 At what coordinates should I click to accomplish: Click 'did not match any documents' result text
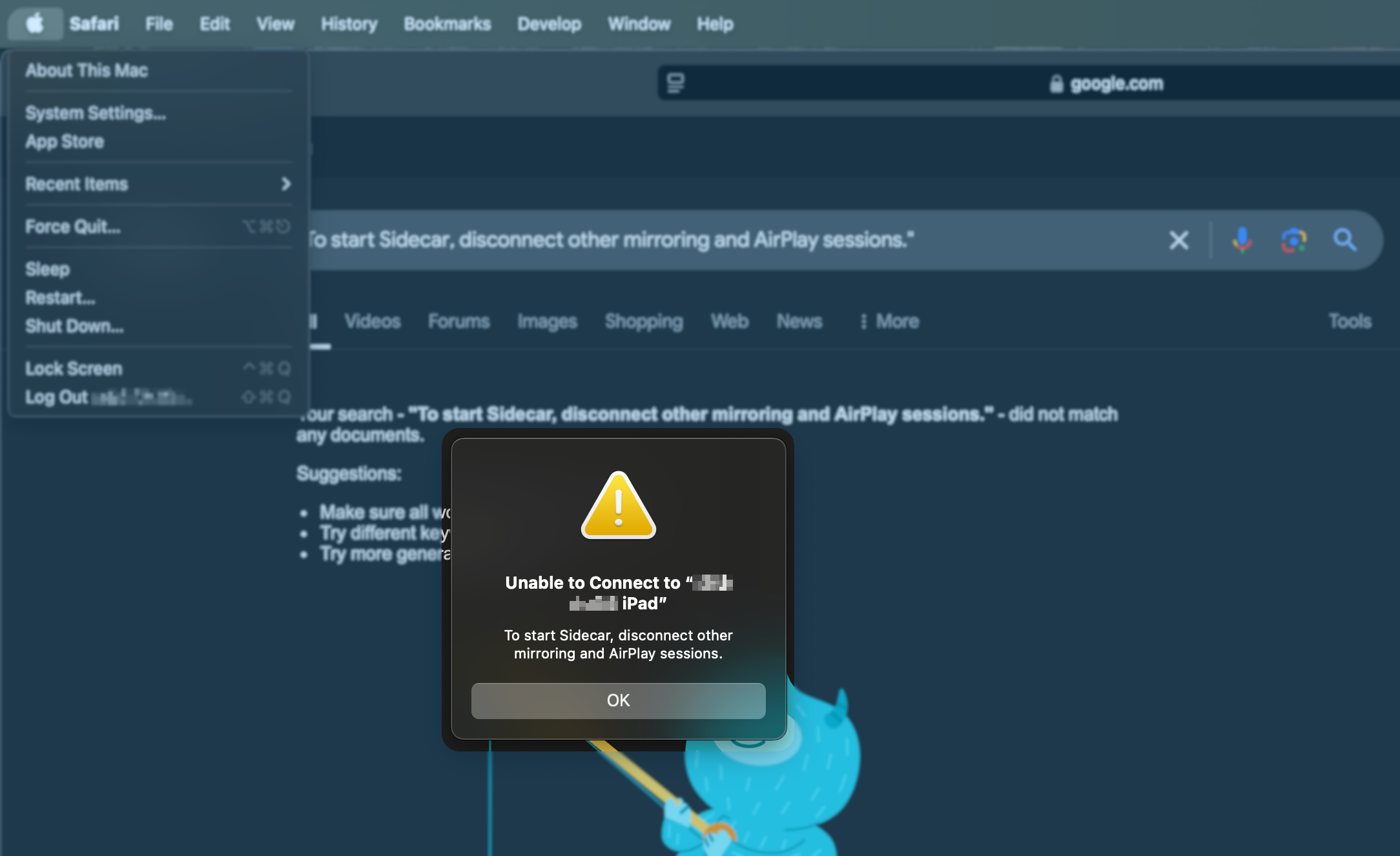pyautogui.click(x=706, y=425)
